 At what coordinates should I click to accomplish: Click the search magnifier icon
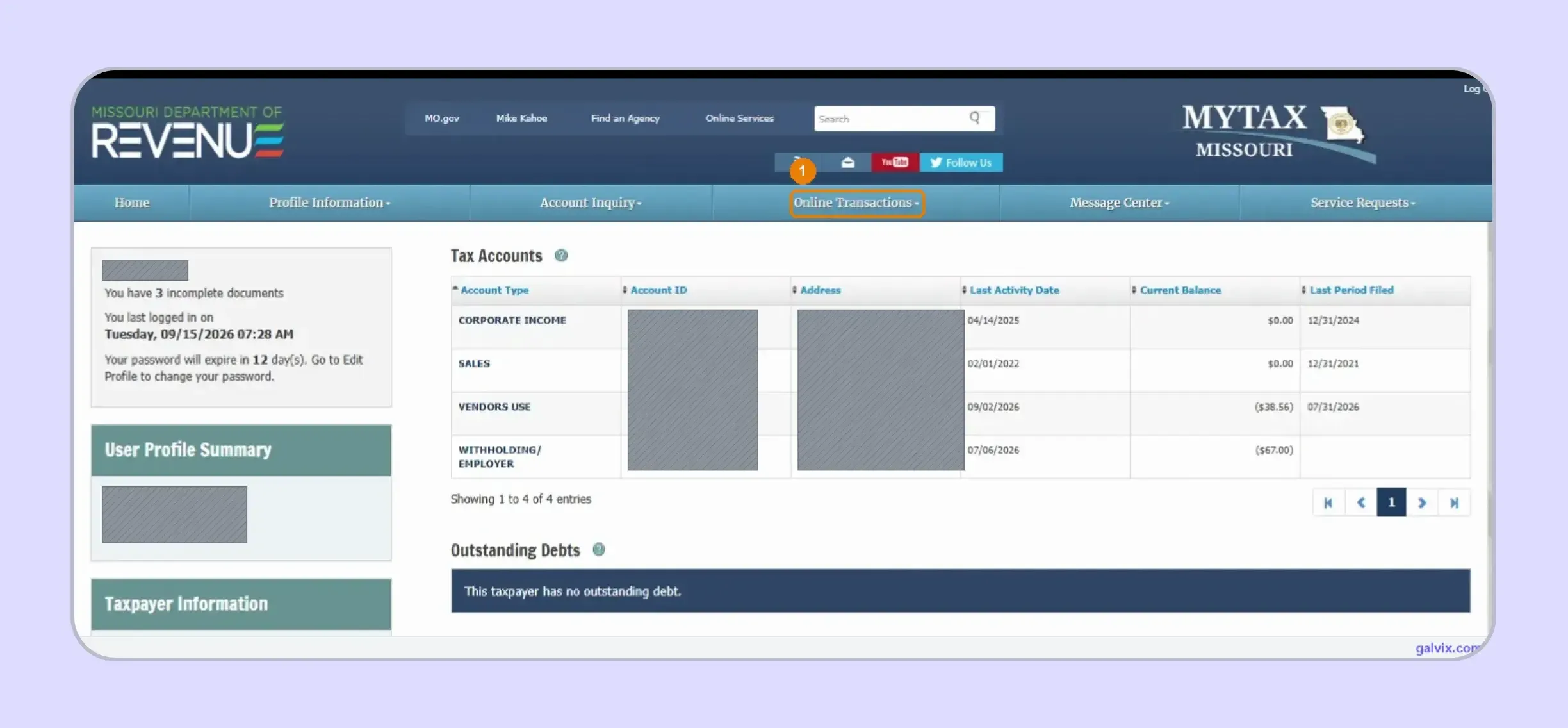point(974,118)
